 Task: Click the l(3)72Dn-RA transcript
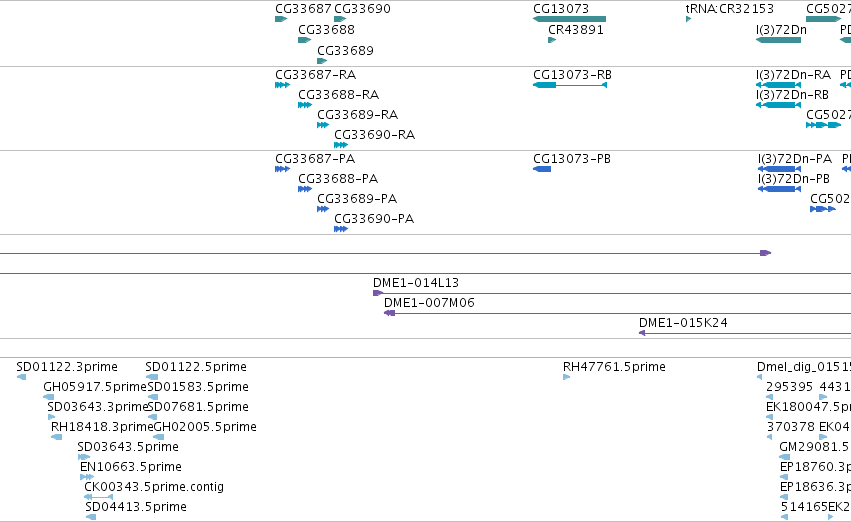(778, 85)
